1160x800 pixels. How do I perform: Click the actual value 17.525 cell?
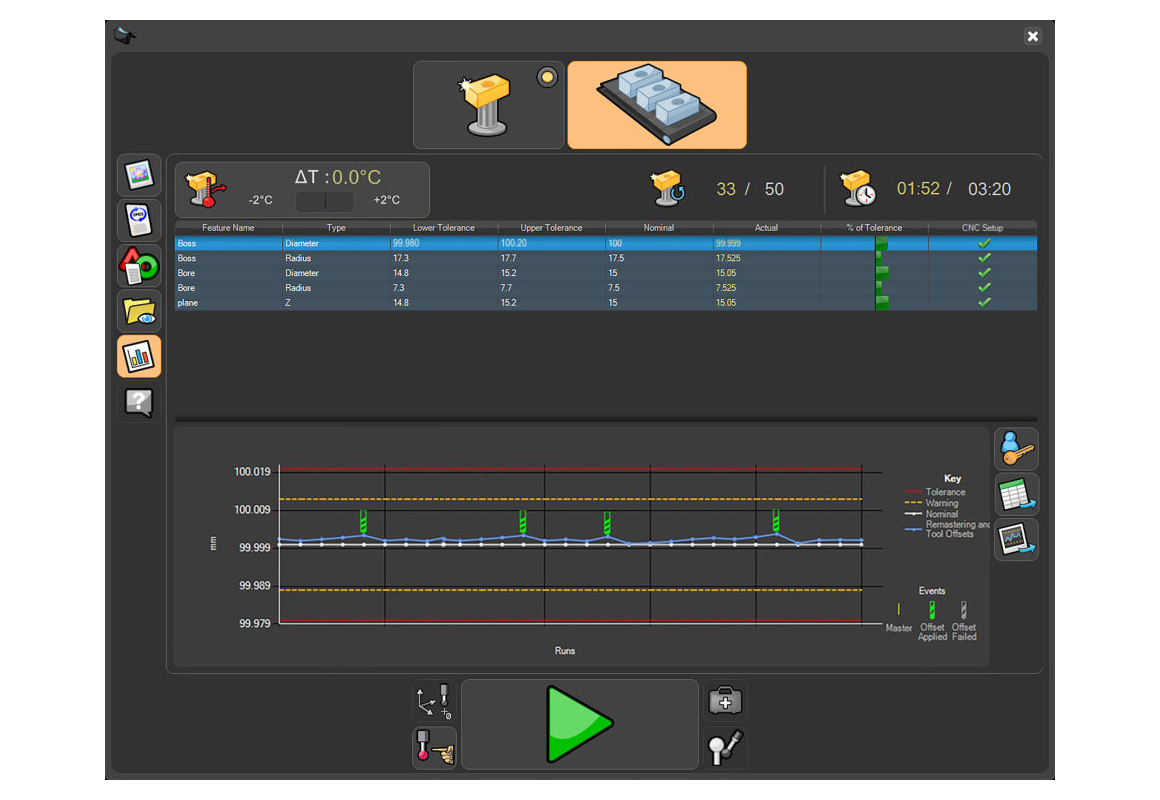coord(766,258)
